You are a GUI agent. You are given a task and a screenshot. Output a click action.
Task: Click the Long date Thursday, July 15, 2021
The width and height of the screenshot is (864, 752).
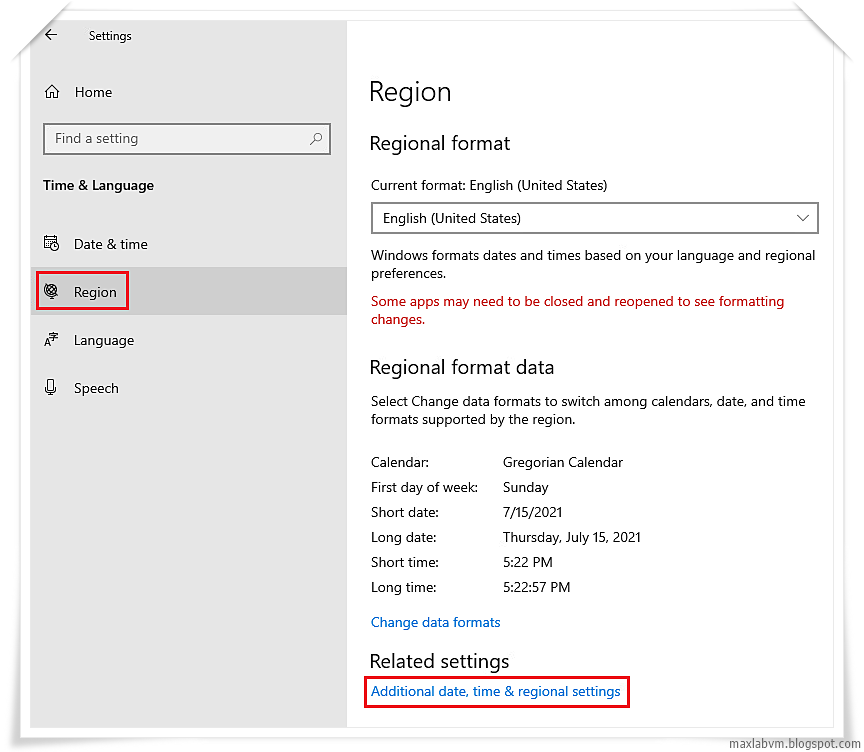(x=571, y=537)
